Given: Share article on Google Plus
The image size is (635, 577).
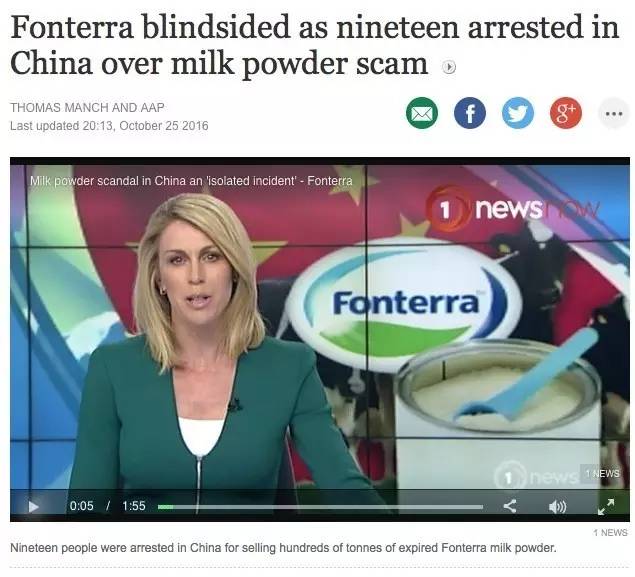Looking at the screenshot, I should coord(566,113).
